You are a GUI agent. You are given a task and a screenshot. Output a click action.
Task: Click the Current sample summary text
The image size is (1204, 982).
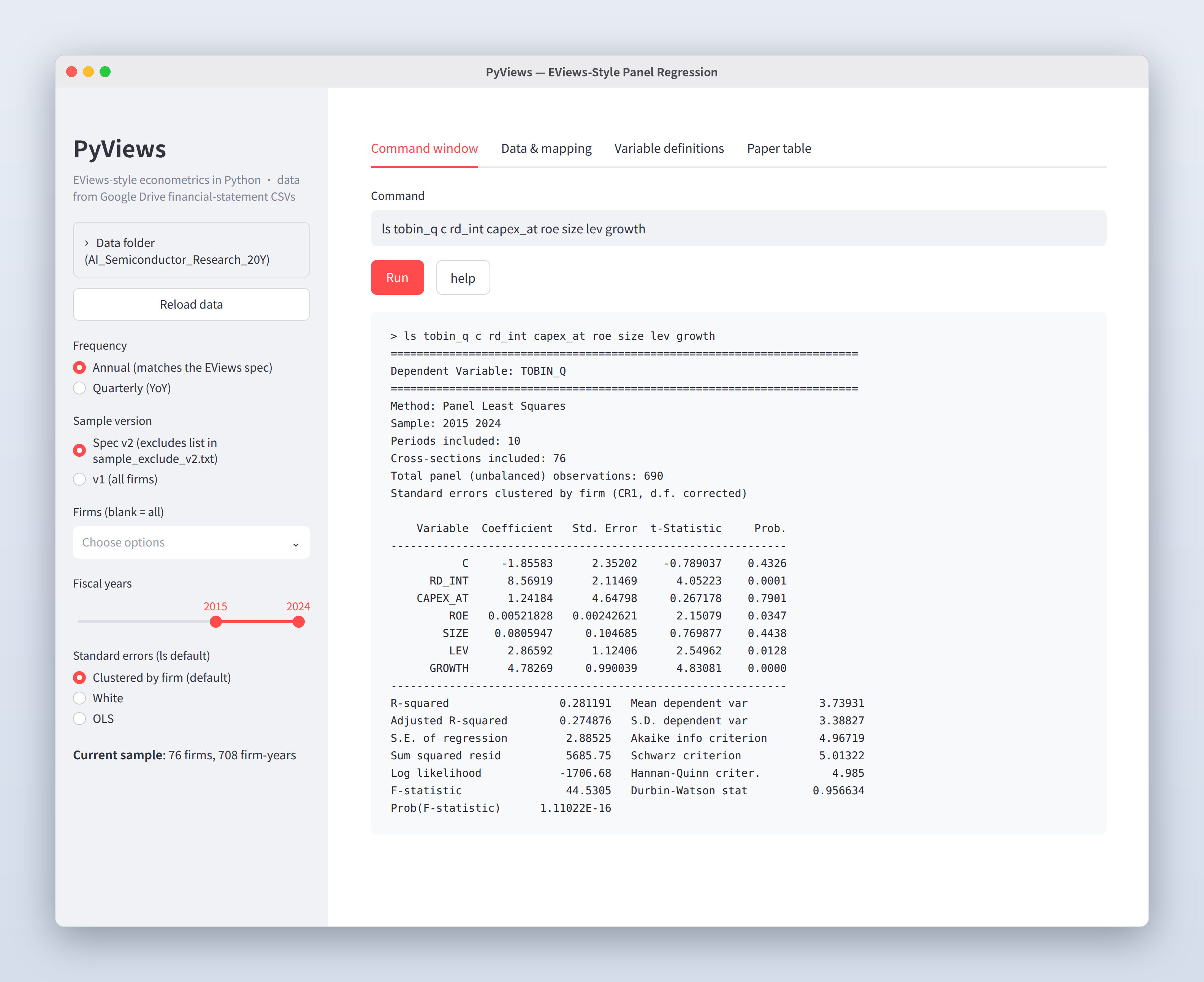[x=184, y=755]
